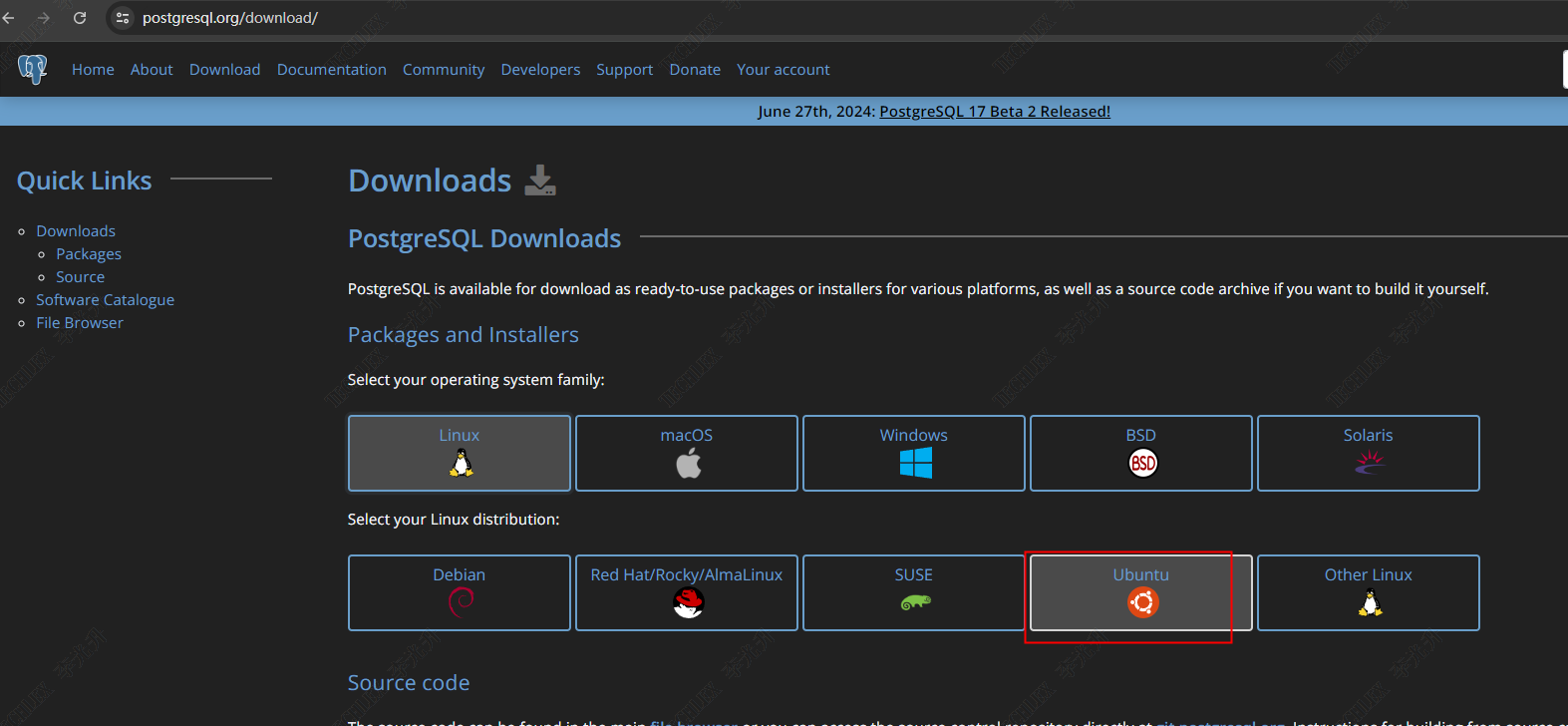Click the Solaris sunburst icon
This screenshot has height=726, width=1568.
click(x=1370, y=462)
